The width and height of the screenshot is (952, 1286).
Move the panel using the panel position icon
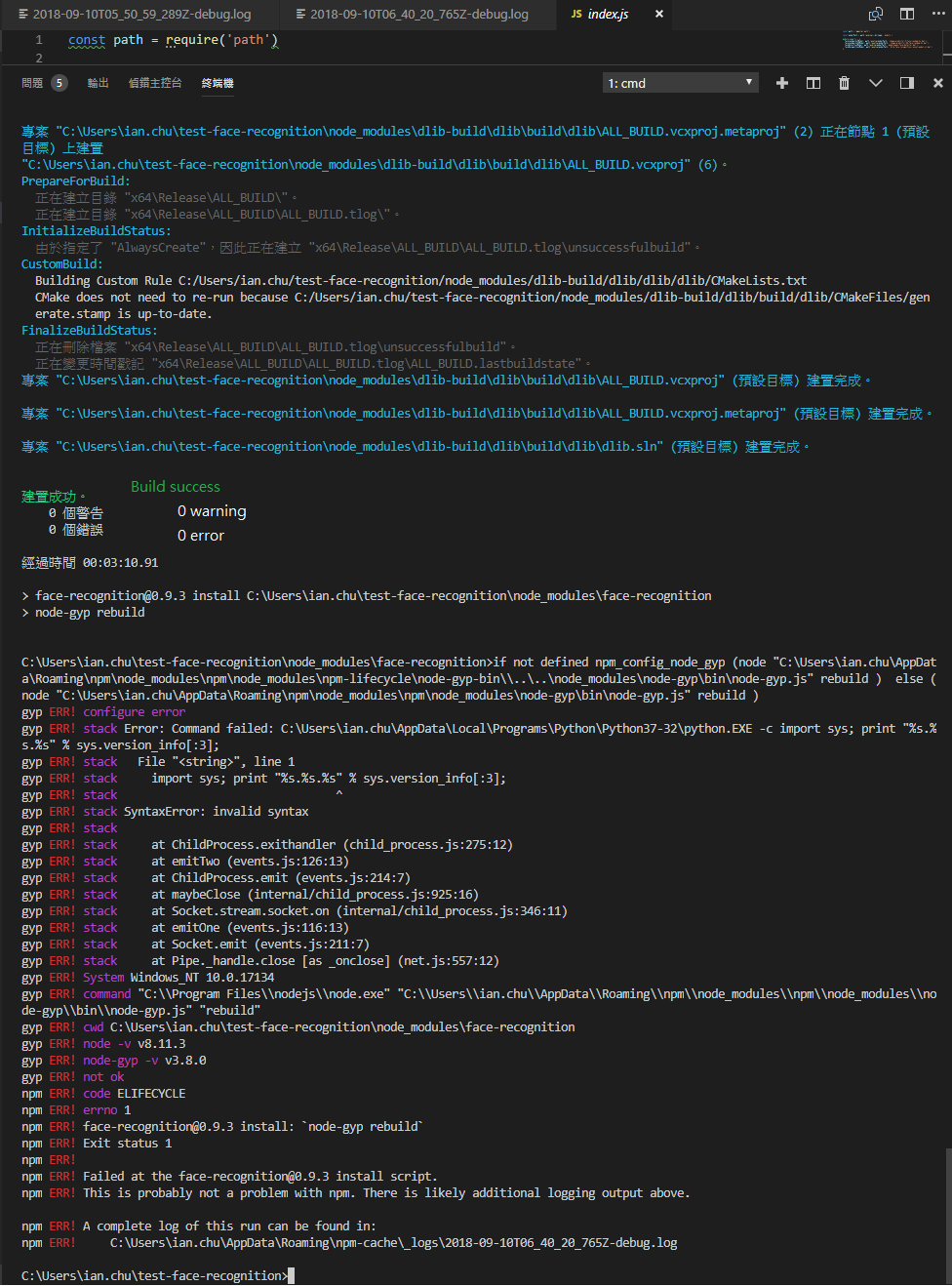pyautogui.click(x=907, y=83)
